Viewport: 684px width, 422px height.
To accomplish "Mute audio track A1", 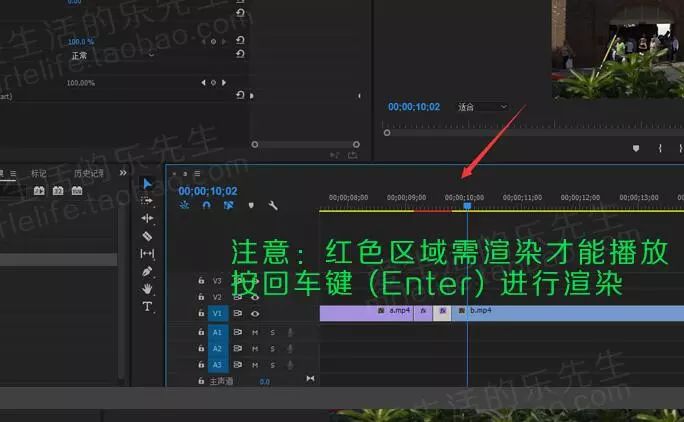I will tap(255, 333).
